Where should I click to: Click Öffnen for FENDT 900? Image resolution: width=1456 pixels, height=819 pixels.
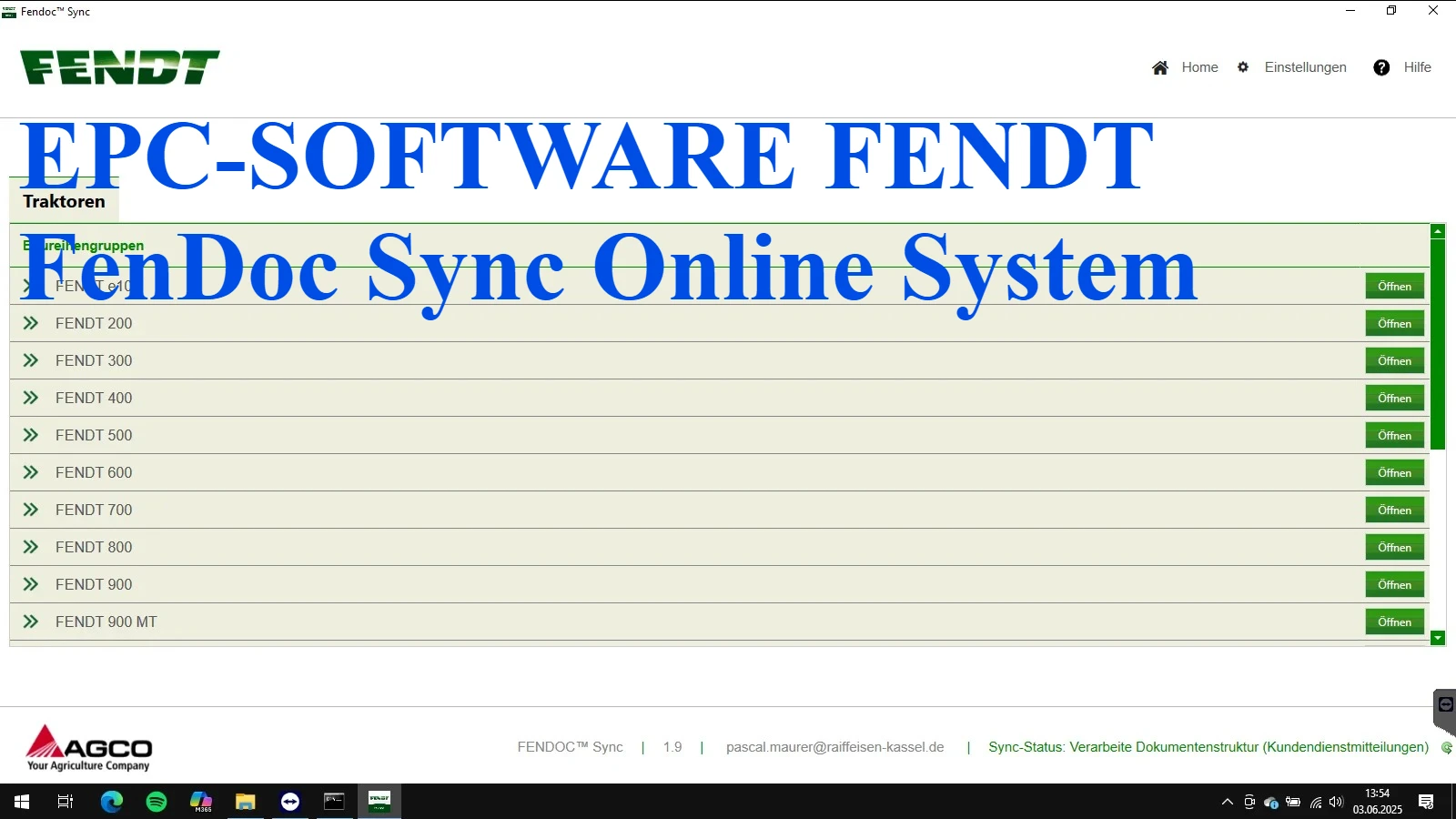tap(1394, 584)
